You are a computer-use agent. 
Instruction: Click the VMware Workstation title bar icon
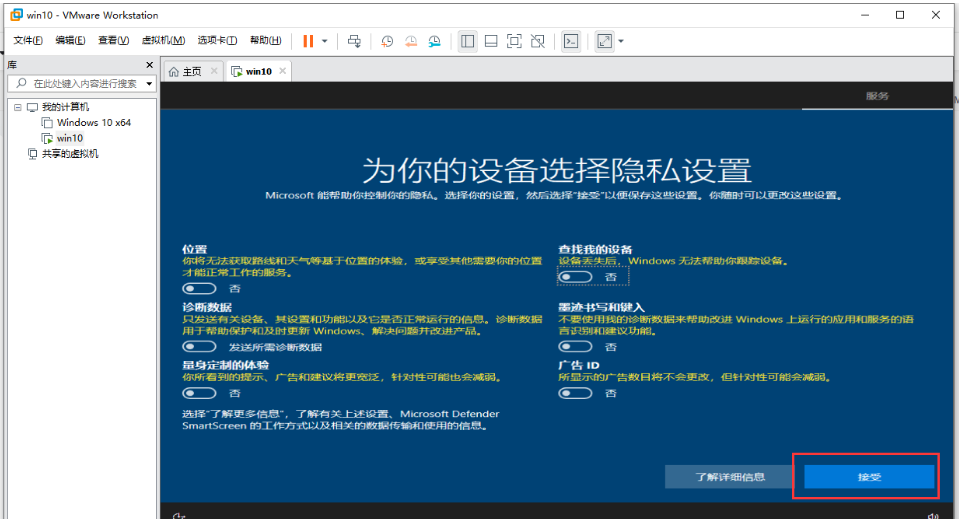pyautogui.click(x=17, y=15)
